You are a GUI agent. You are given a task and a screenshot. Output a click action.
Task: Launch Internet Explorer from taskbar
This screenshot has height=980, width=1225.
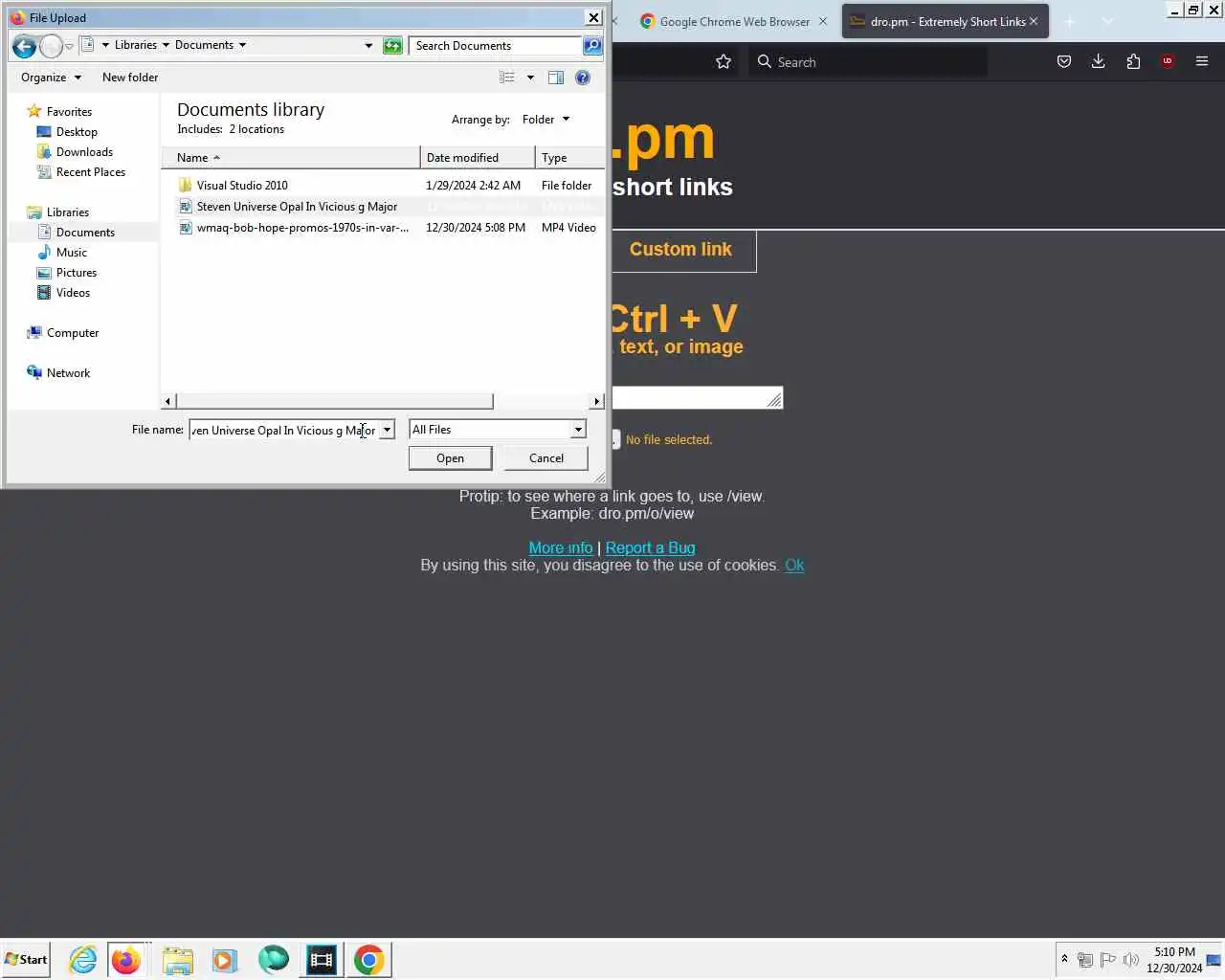(83, 959)
